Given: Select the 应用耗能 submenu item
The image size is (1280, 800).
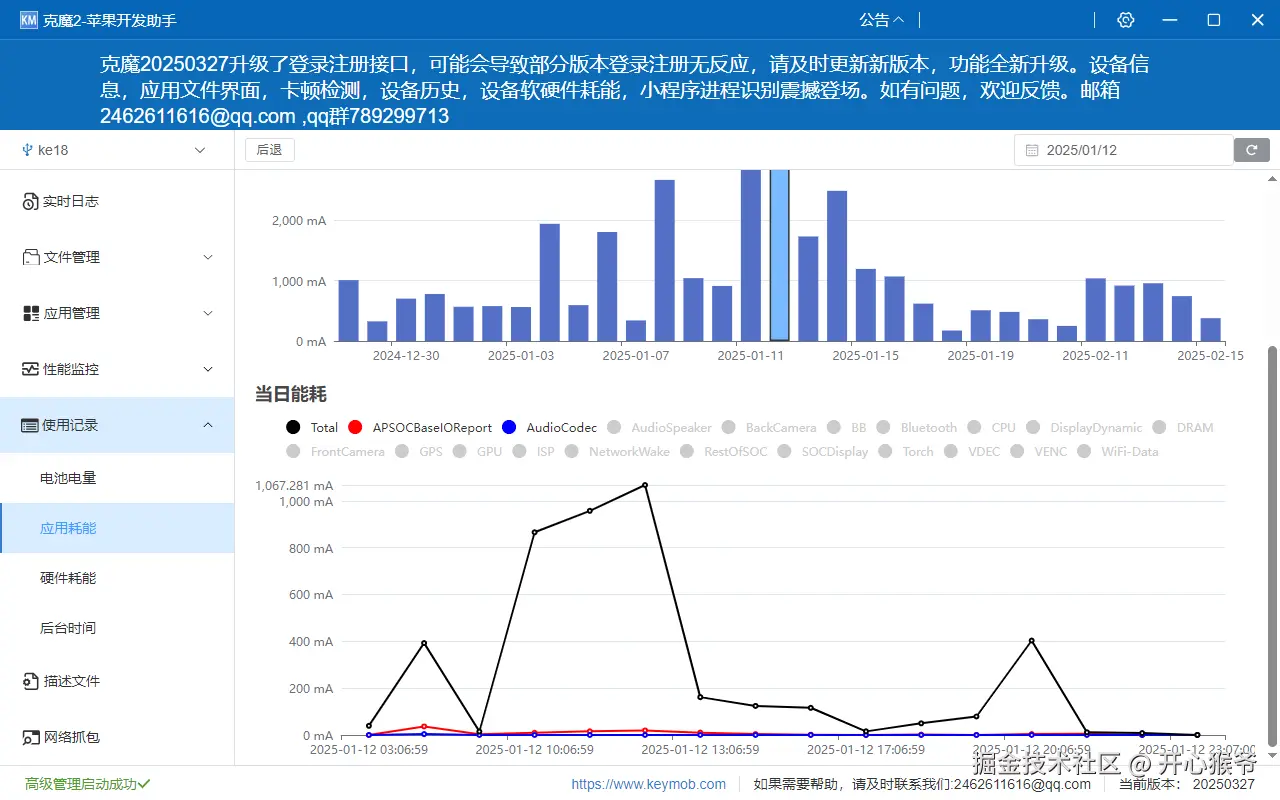Looking at the screenshot, I should tap(117, 528).
